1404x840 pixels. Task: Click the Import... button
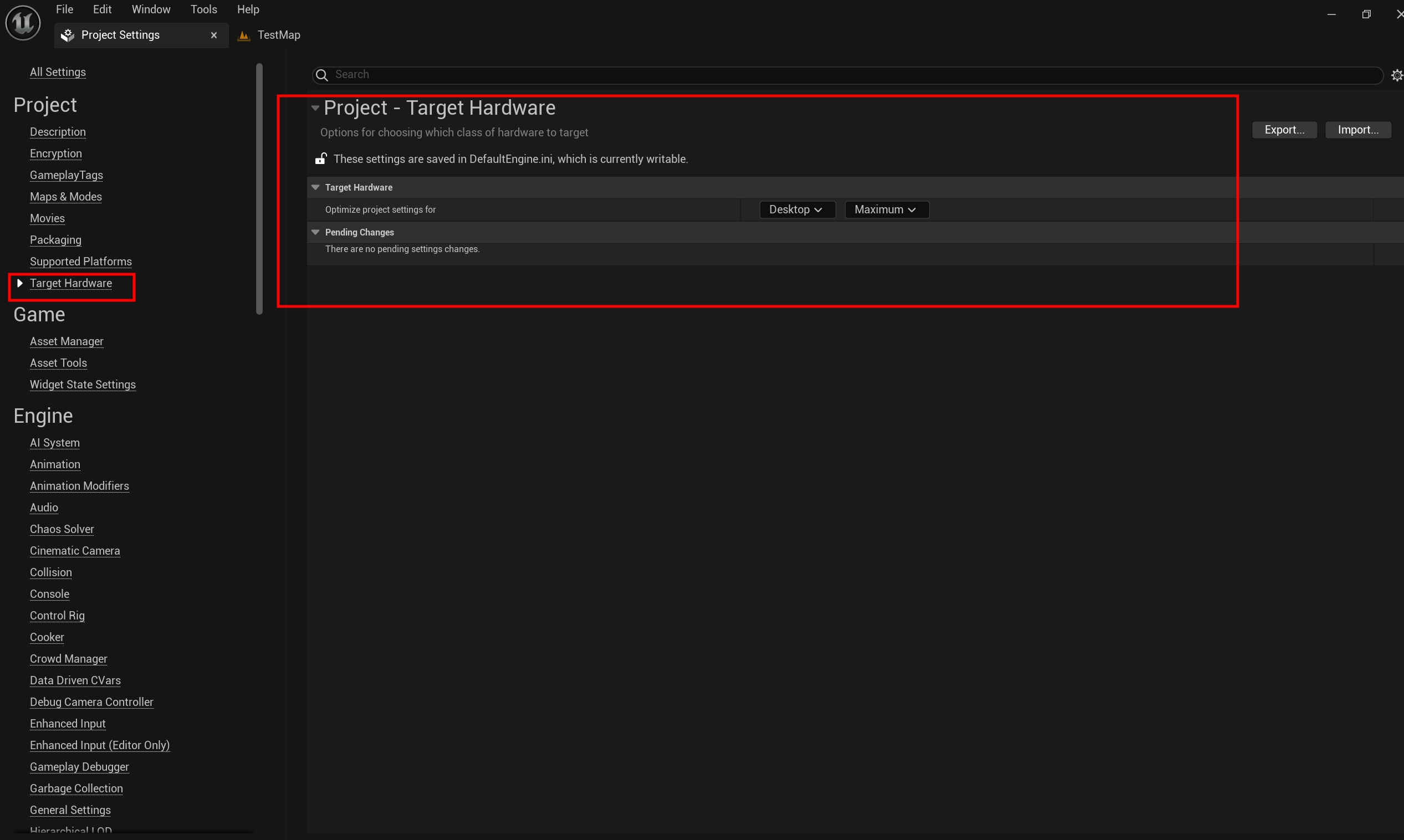coord(1358,130)
